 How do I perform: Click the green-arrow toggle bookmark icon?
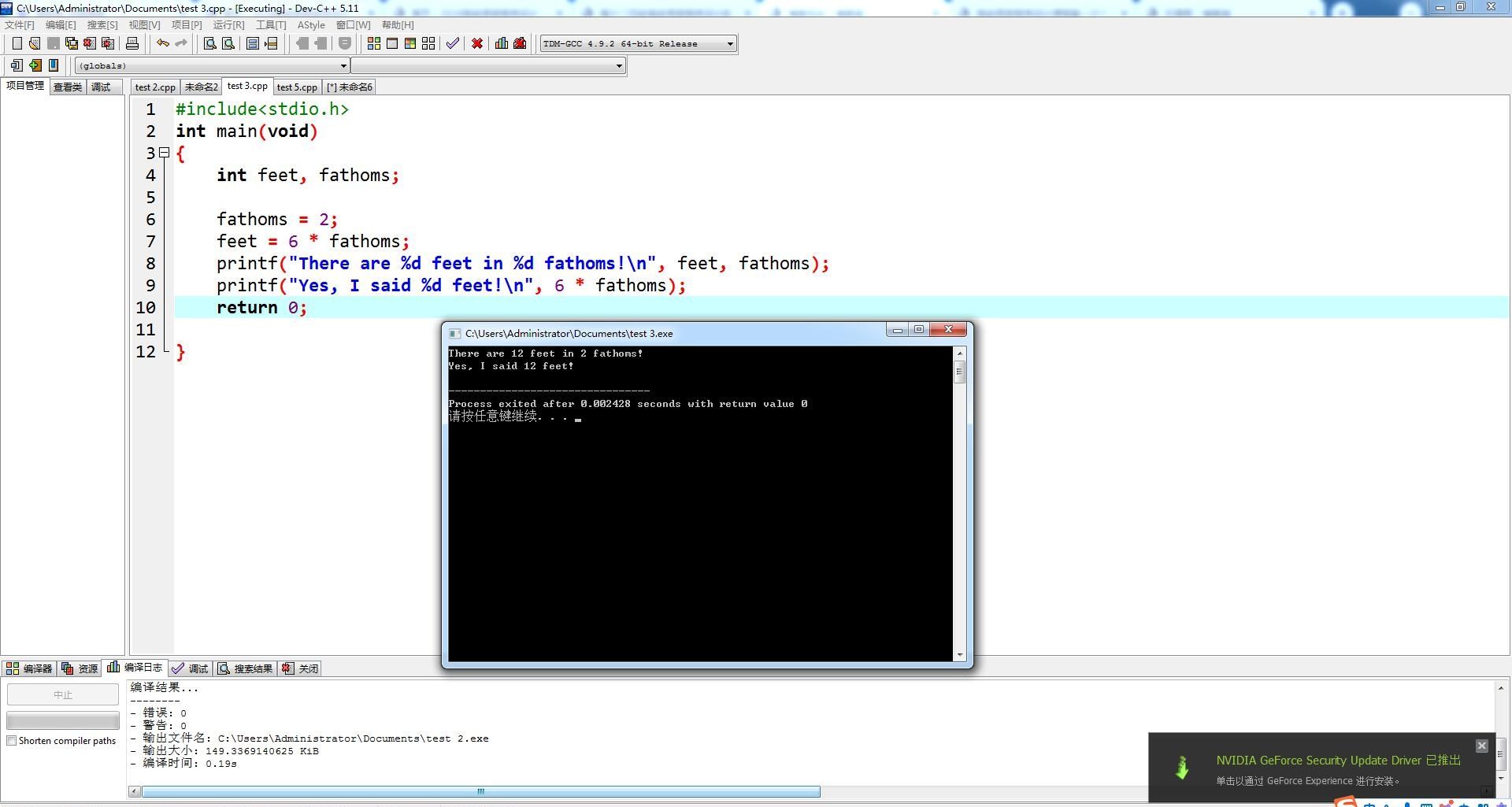35,65
